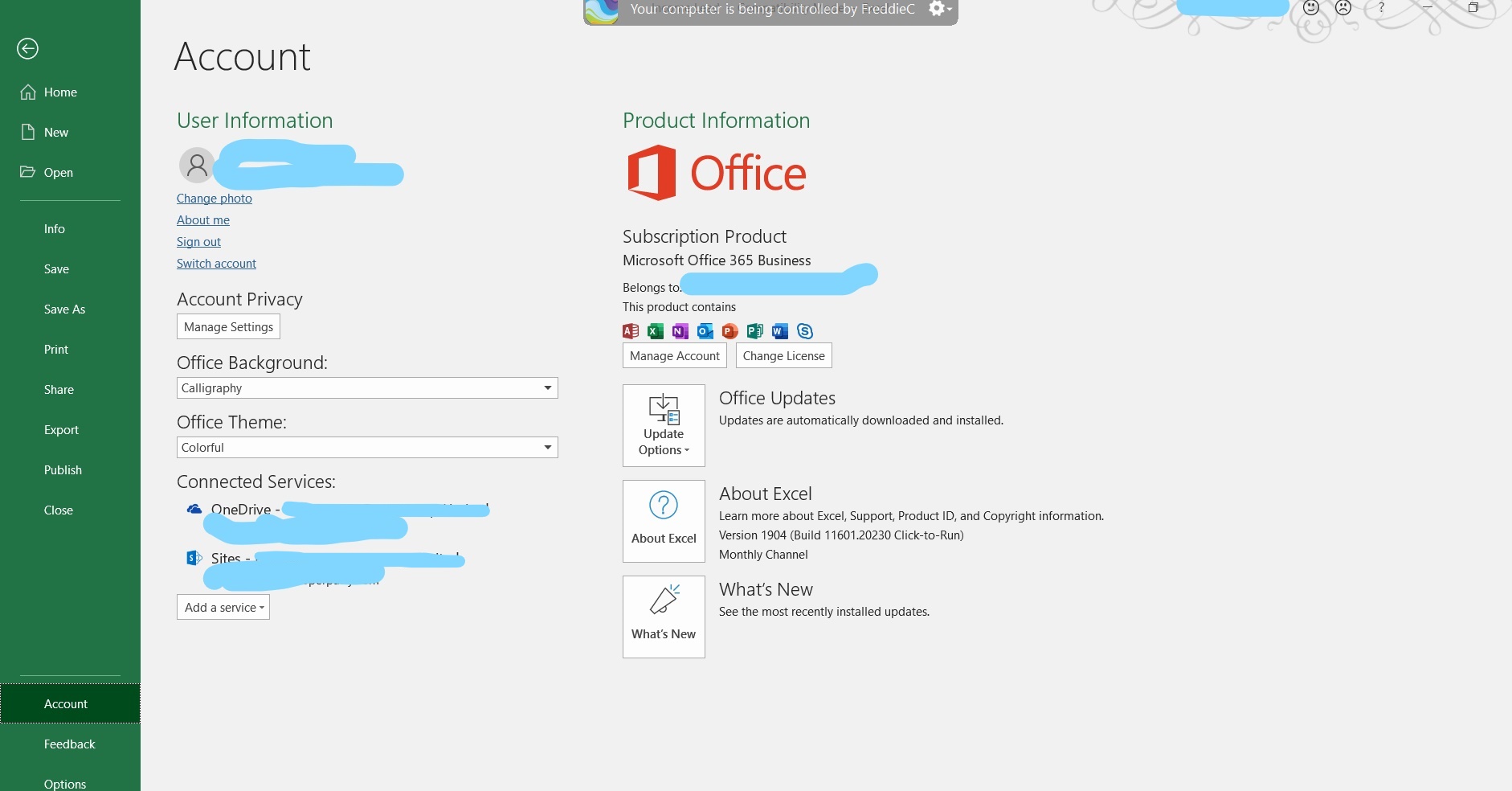Click the Office logo
Image resolution: width=1512 pixels, height=791 pixels.
click(x=717, y=173)
